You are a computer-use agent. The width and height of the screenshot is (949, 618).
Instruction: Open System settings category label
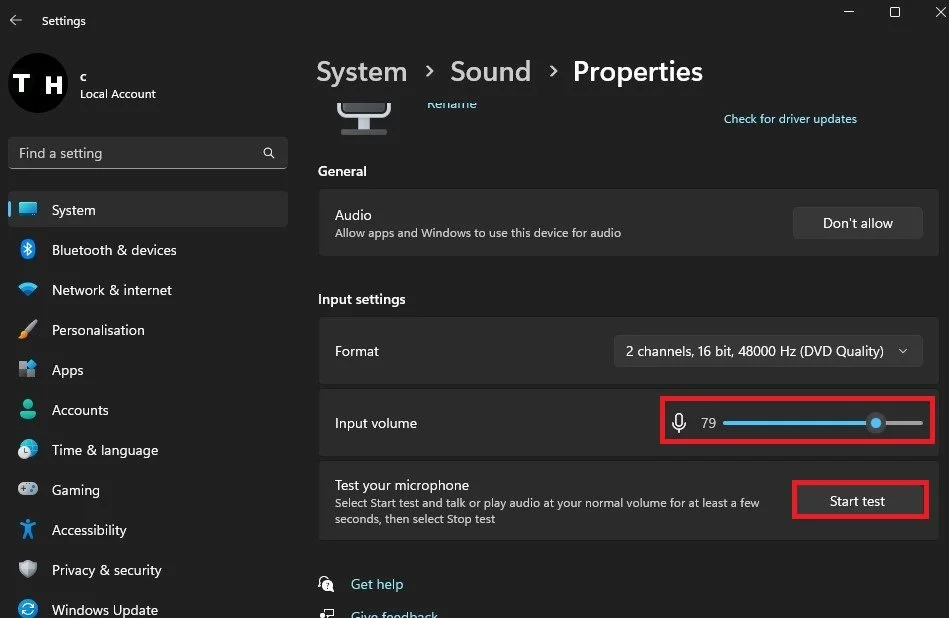click(x=73, y=210)
